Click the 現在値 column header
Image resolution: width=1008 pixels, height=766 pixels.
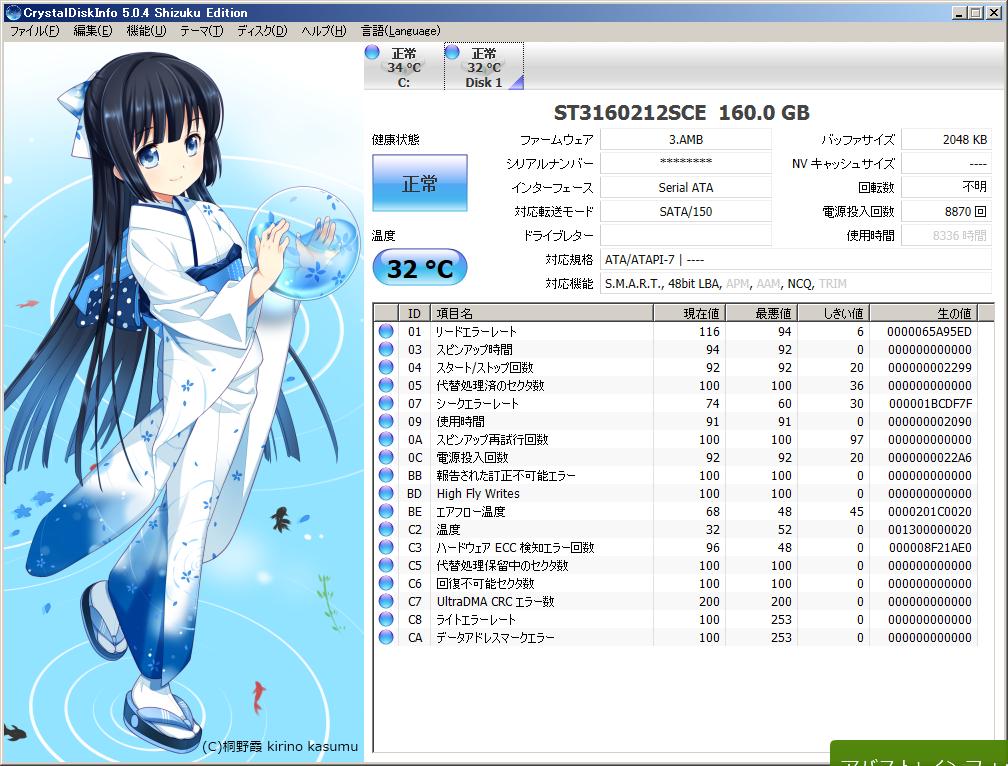click(x=689, y=313)
